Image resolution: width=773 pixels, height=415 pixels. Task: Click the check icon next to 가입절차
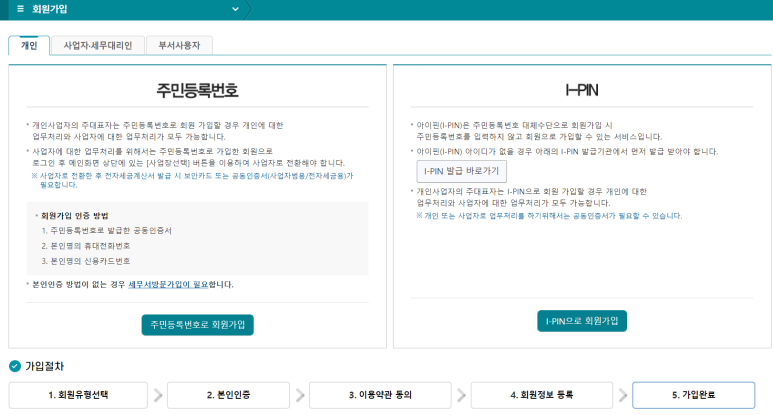[15, 366]
